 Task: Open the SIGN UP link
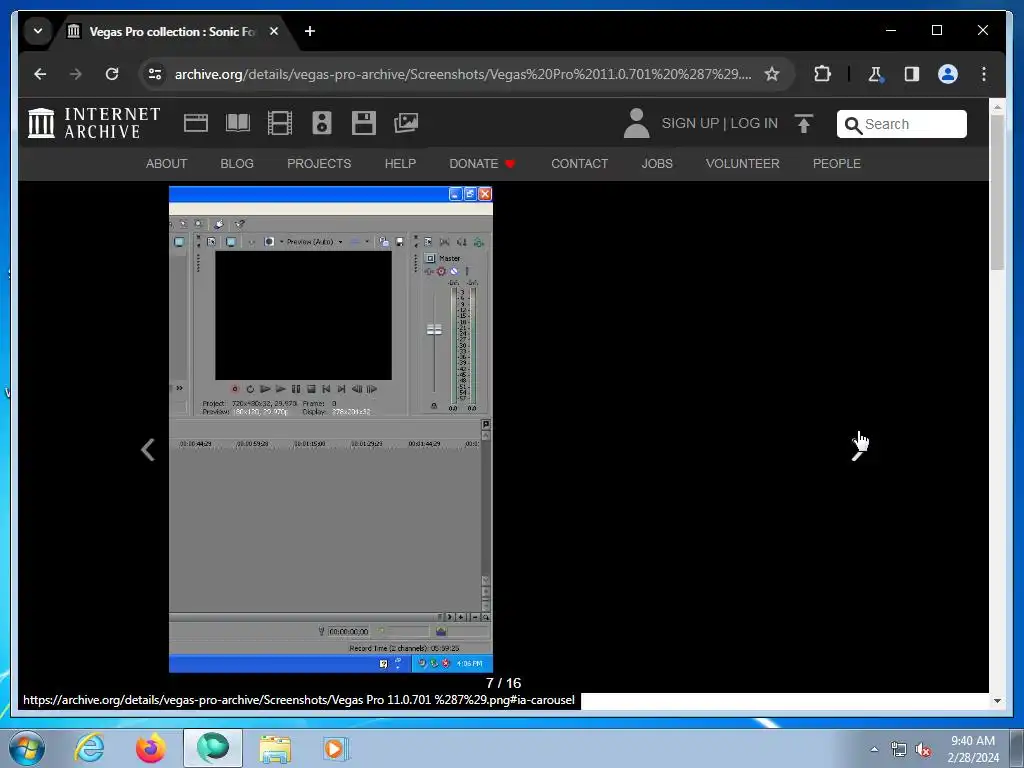tap(690, 123)
